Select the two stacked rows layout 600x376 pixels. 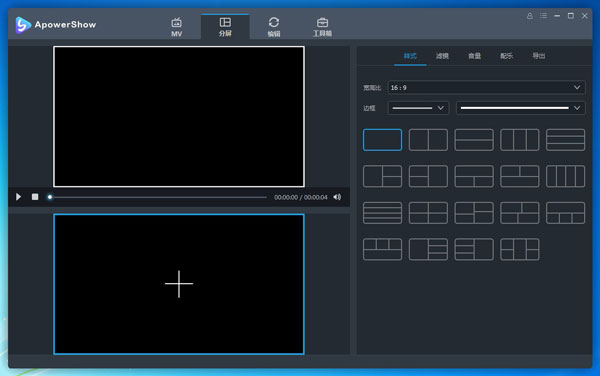[474, 140]
